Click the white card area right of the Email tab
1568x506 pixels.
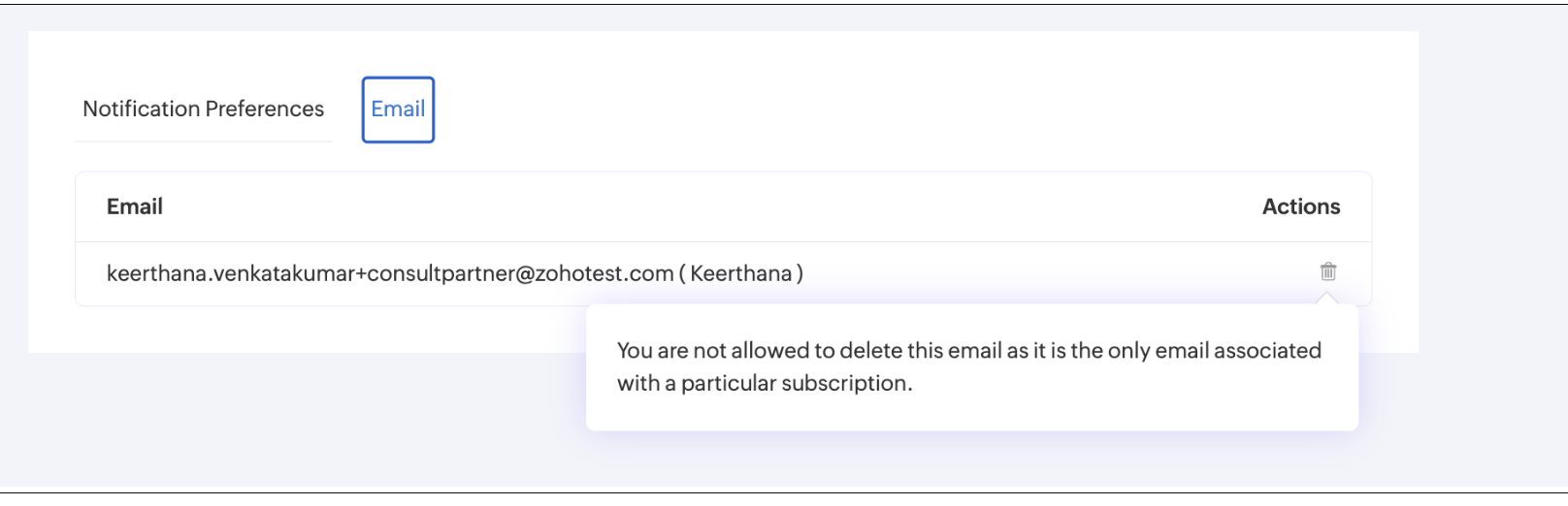click(x=922, y=109)
